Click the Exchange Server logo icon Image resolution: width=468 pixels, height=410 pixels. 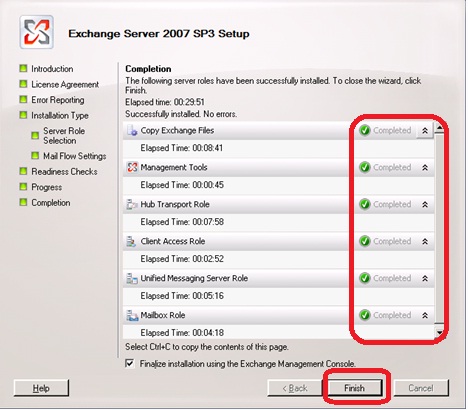click(x=37, y=32)
